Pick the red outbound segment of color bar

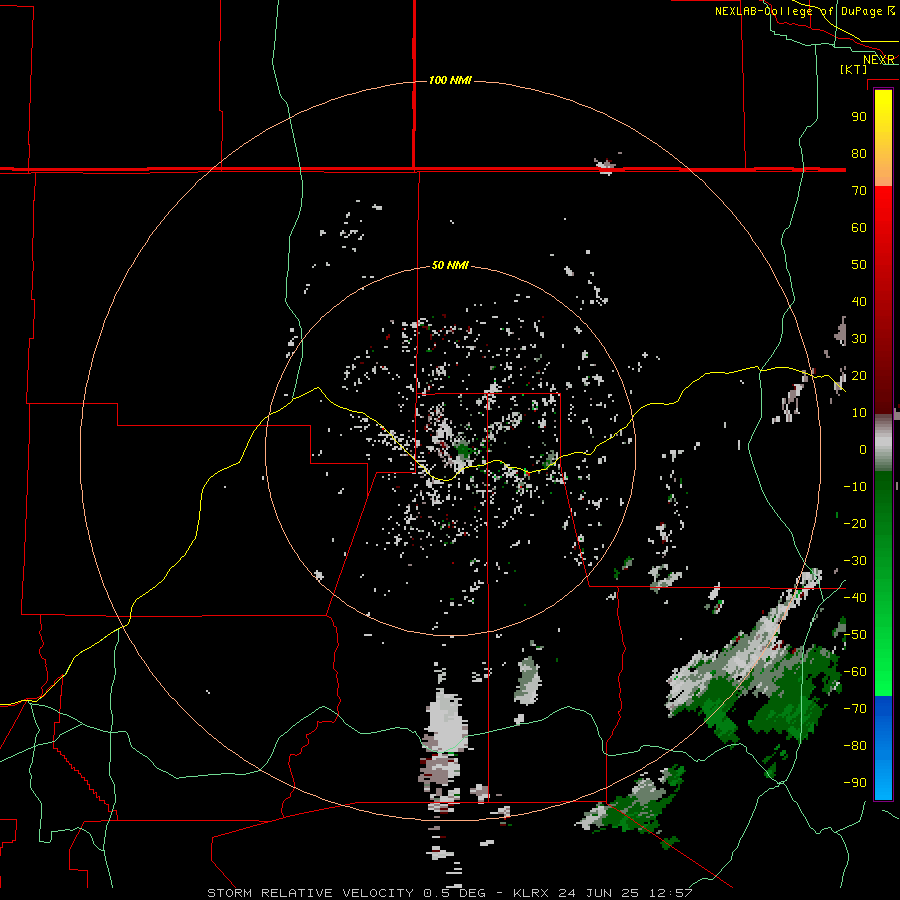pyautogui.click(x=883, y=300)
